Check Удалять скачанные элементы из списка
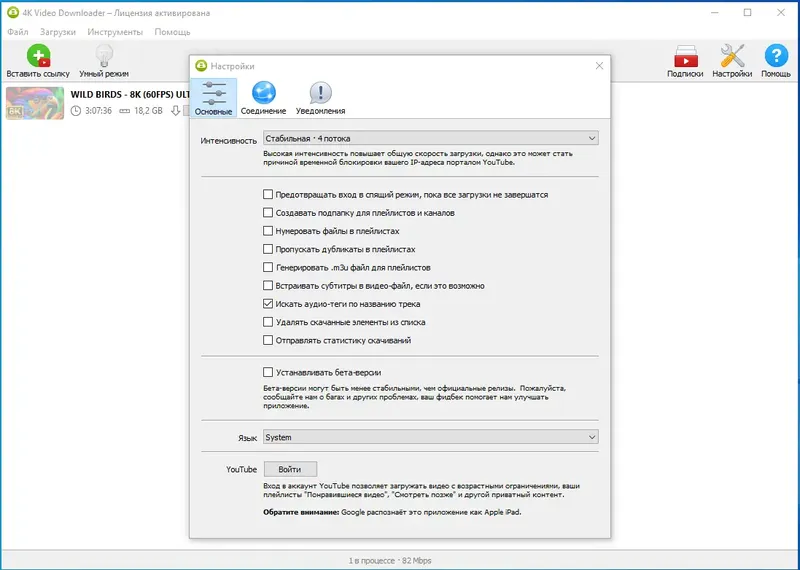The image size is (800, 570). click(x=268, y=322)
